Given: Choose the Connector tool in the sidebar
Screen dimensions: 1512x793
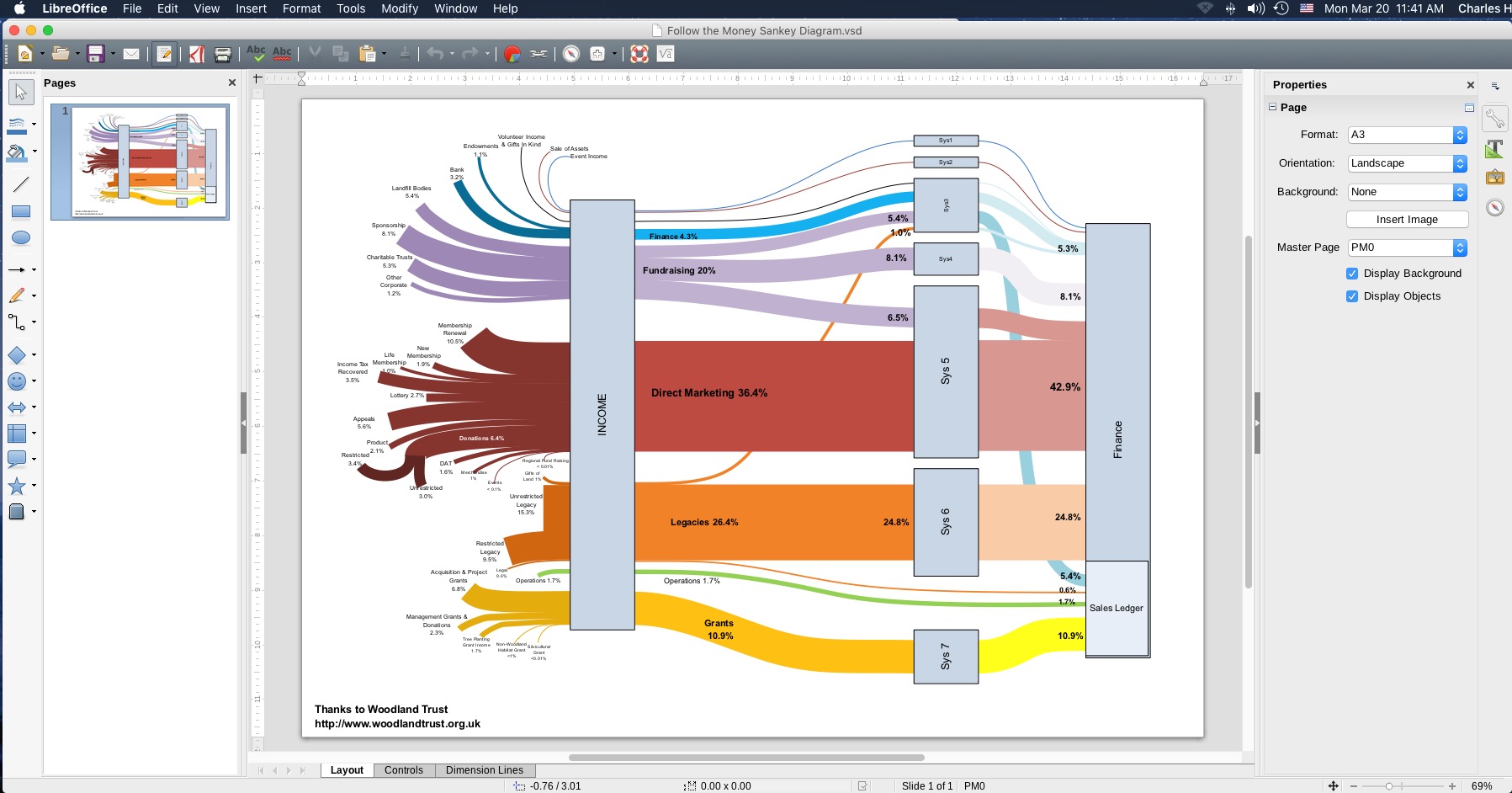Looking at the screenshot, I should point(17,322).
